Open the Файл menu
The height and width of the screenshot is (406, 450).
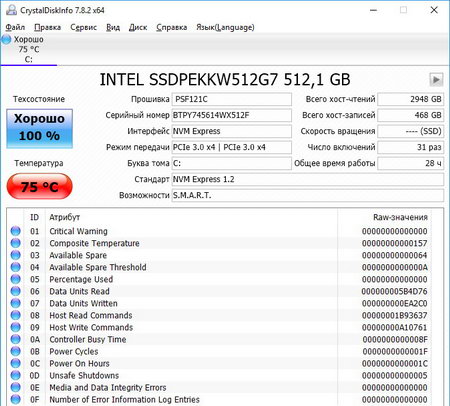click(15, 27)
